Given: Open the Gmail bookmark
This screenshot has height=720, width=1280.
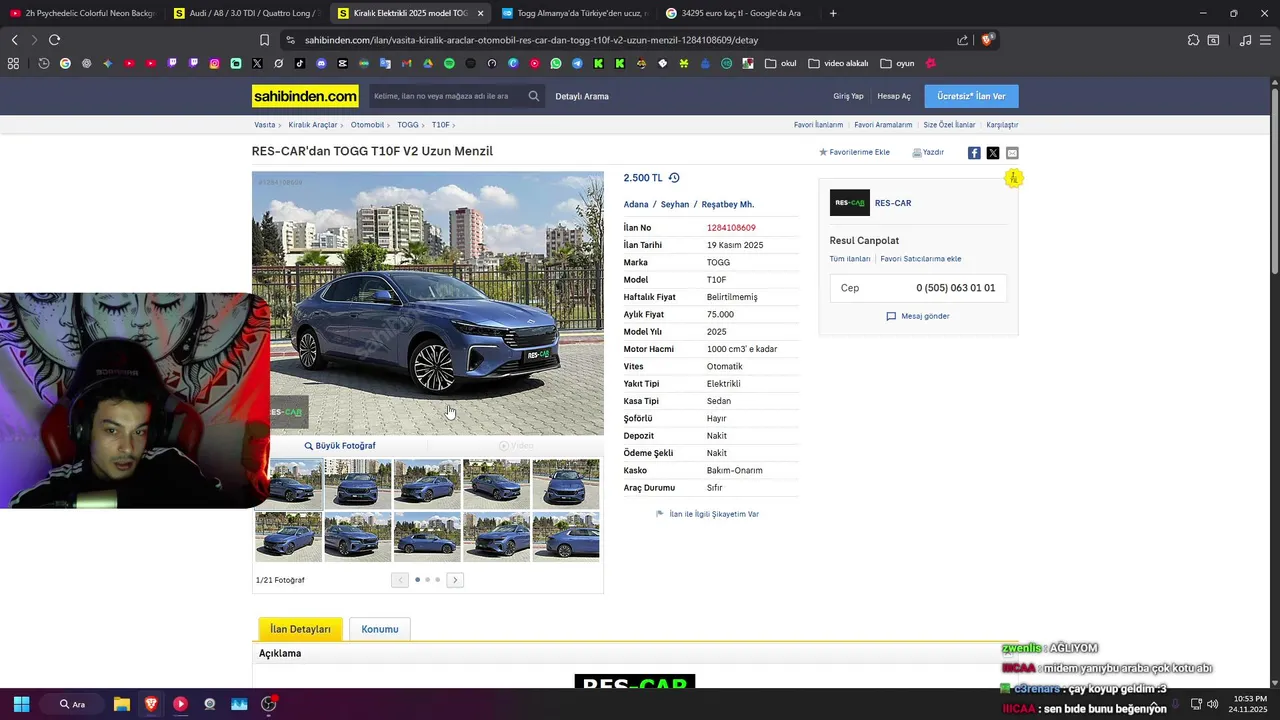Looking at the screenshot, I should point(406,63).
